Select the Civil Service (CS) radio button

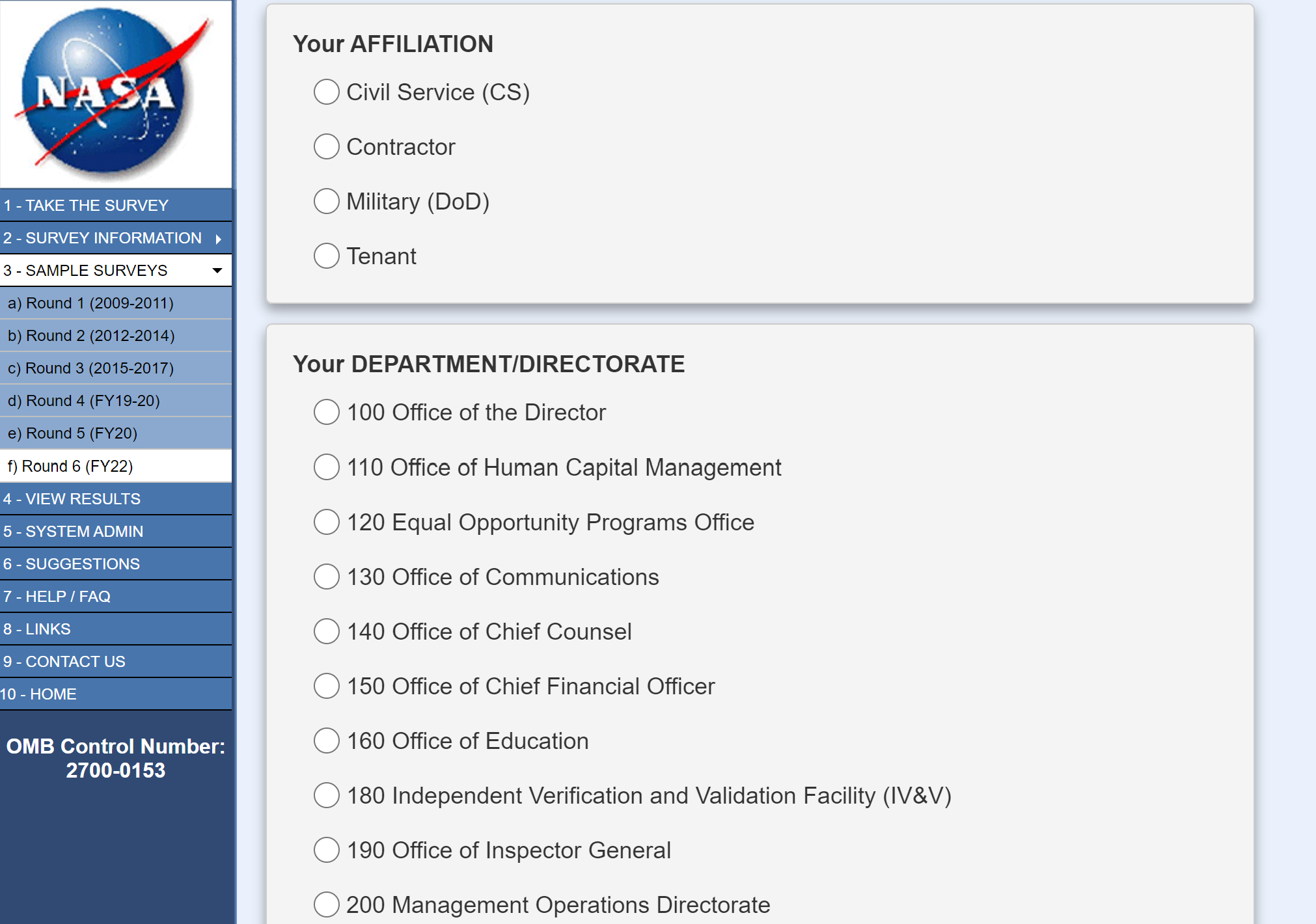pyautogui.click(x=327, y=92)
